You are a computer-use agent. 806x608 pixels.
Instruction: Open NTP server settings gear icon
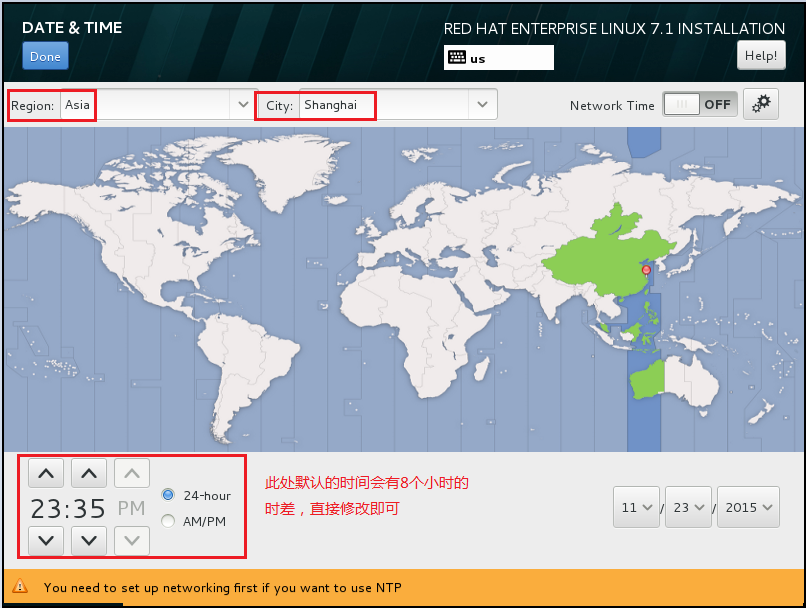coord(761,104)
